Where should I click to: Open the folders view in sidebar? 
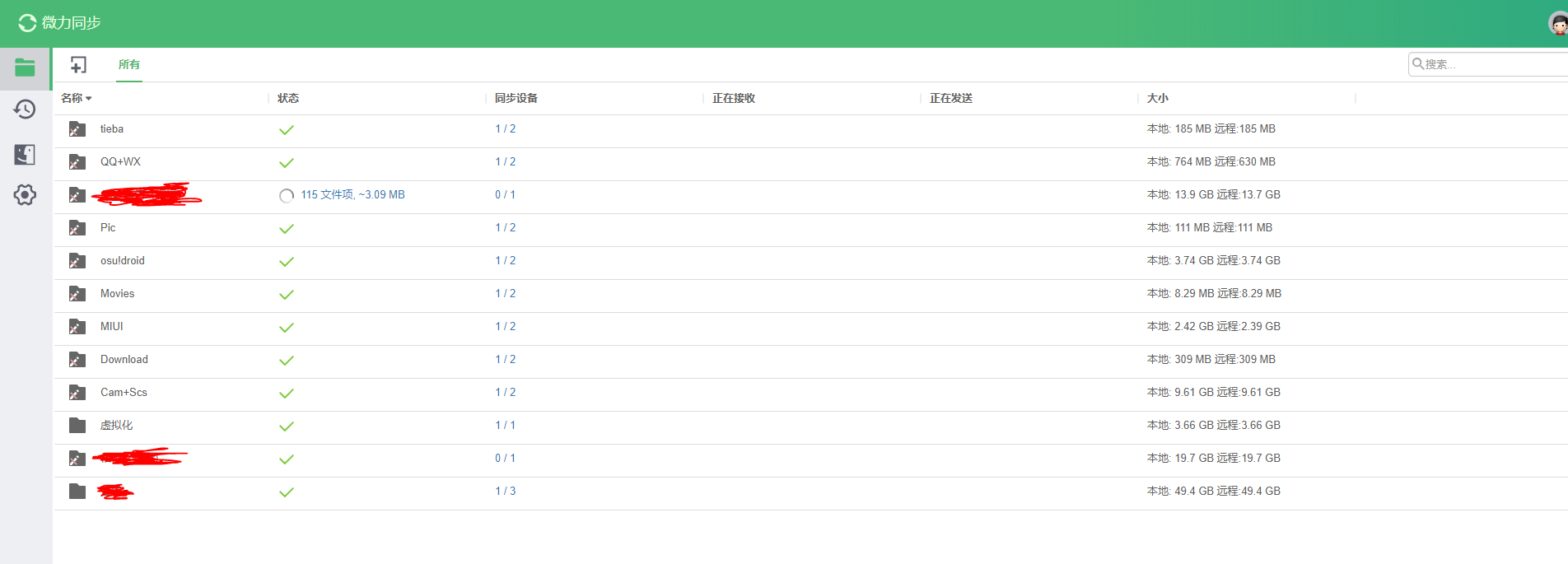point(25,68)
